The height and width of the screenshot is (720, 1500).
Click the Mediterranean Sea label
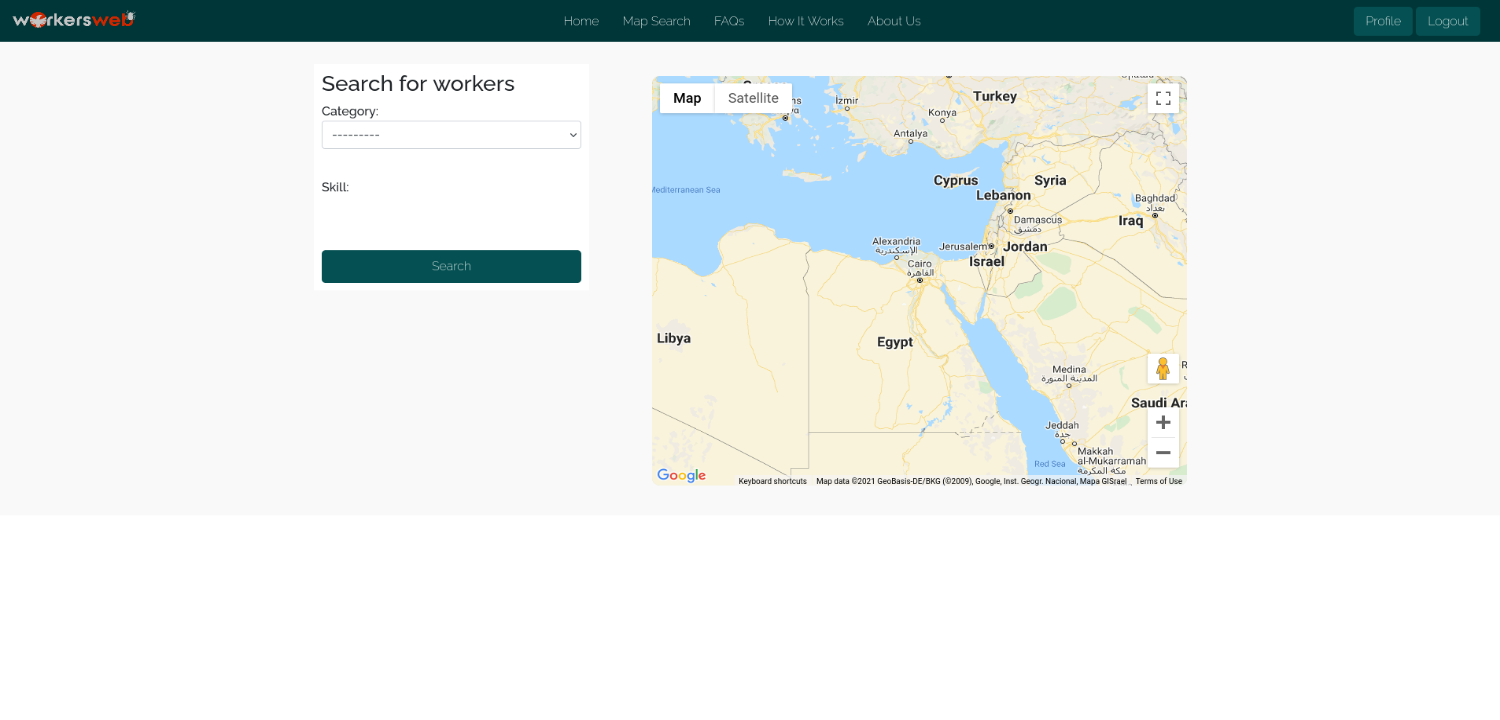[x=686, y=189]
